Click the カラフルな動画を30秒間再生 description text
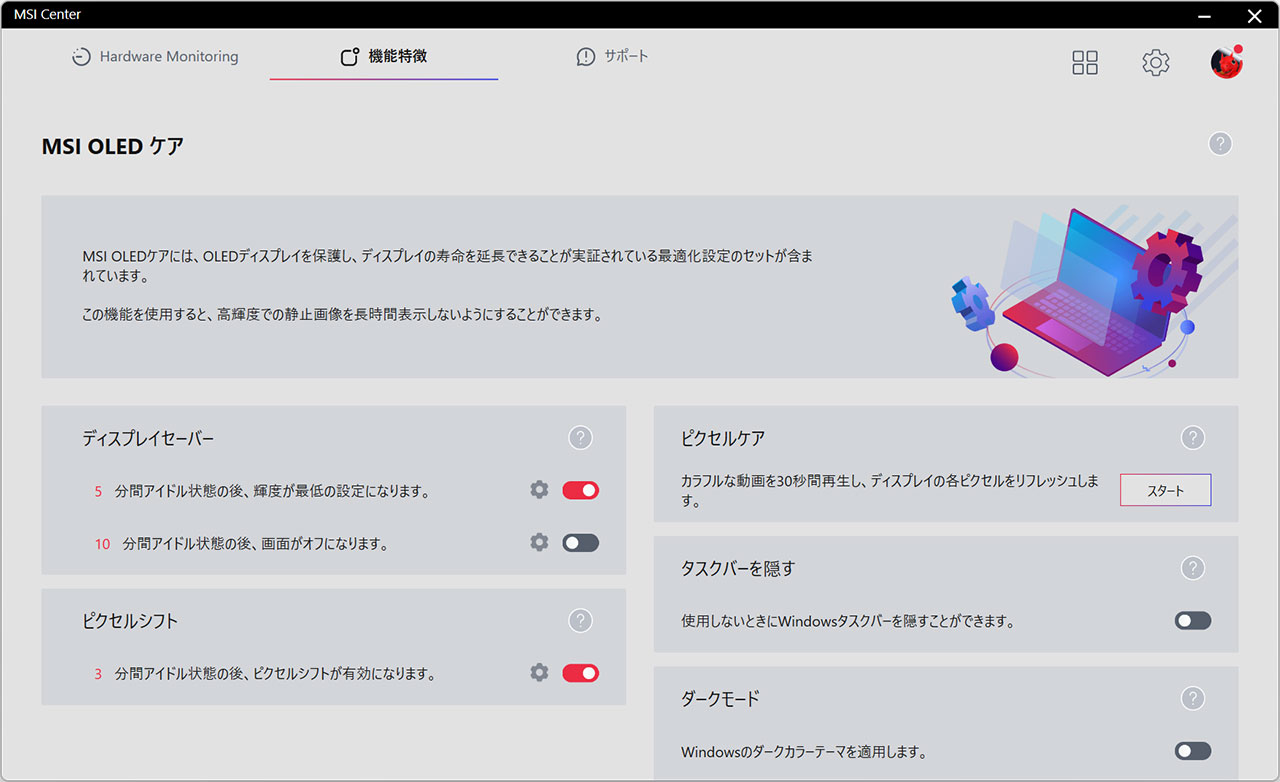 click(890, 490)
